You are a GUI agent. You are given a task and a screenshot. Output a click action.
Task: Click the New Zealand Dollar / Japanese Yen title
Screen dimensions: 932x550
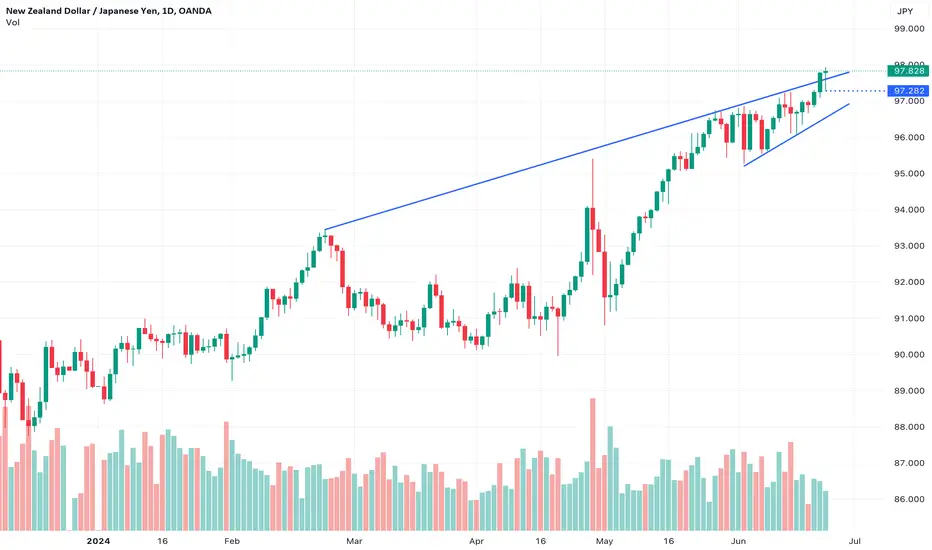point(82,11)
